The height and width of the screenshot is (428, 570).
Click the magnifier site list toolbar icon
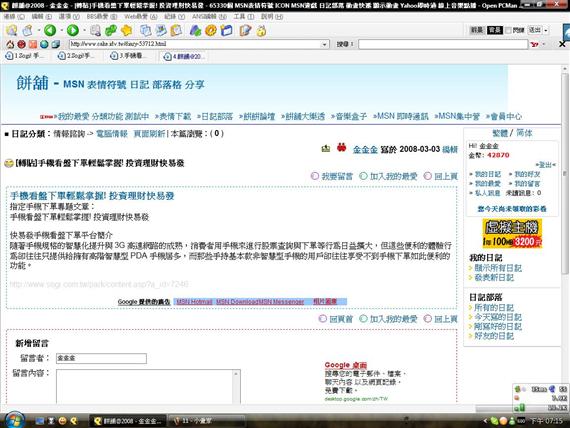12,30
